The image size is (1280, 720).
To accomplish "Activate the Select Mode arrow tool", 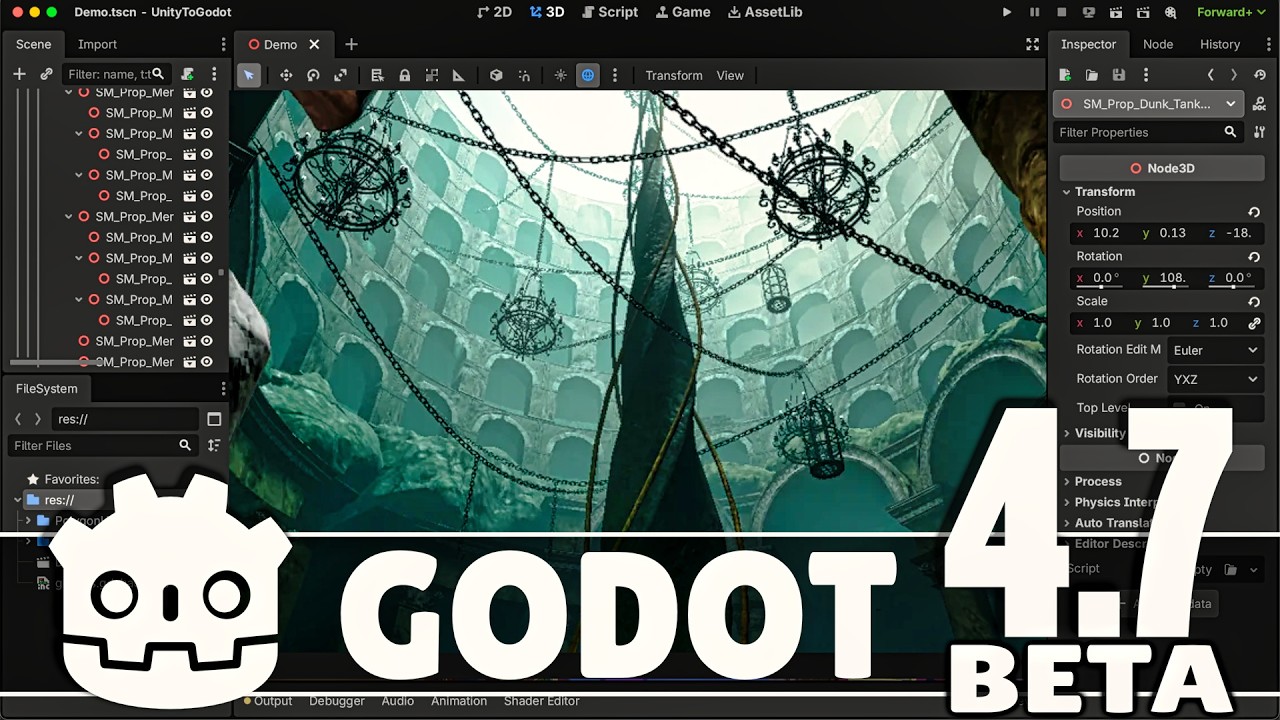I will (249, 75).
